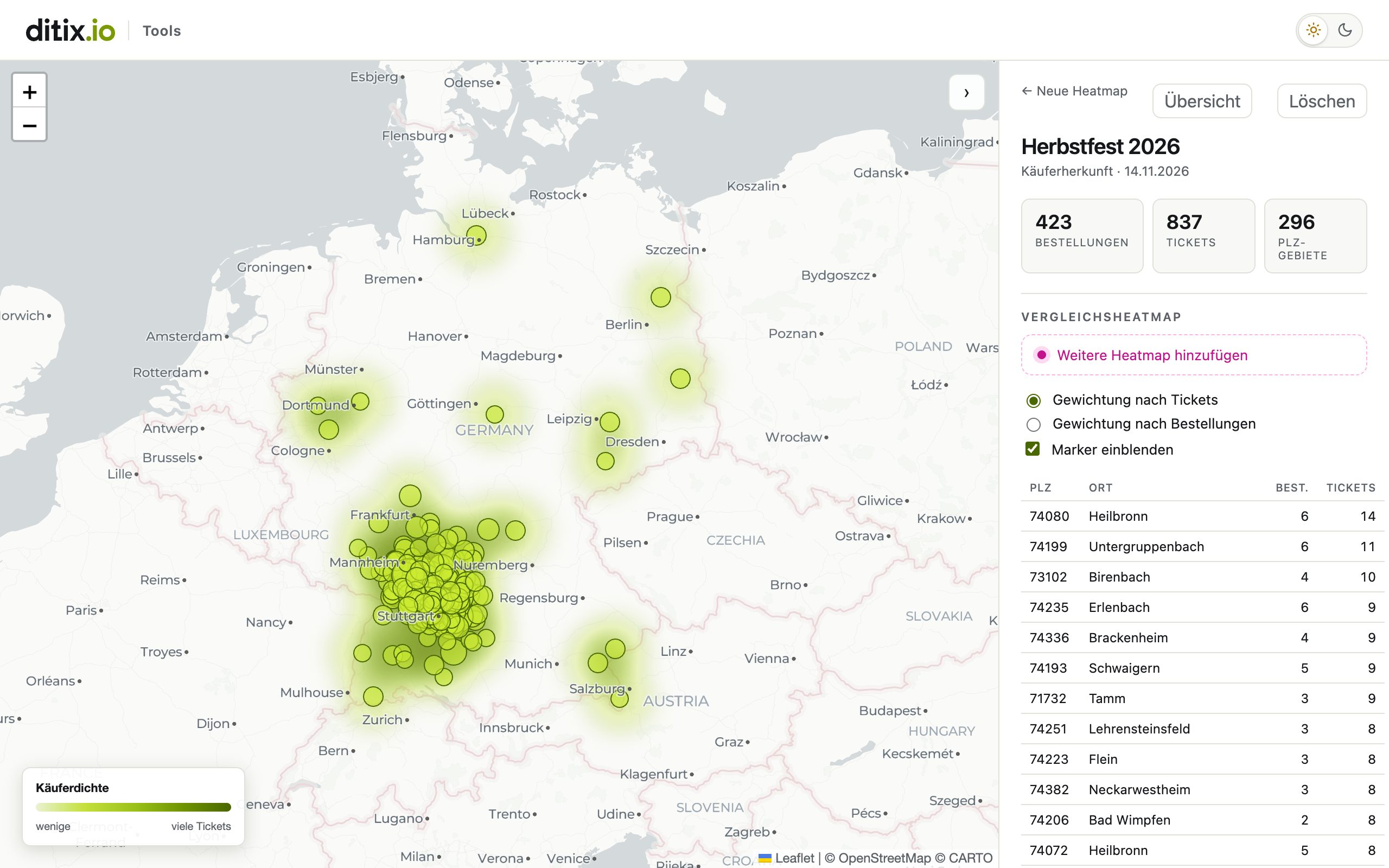Select row 74080 Heilbronn
Image resolution: width=1389 pixels, height=868 pixels.
[1202, 516]
